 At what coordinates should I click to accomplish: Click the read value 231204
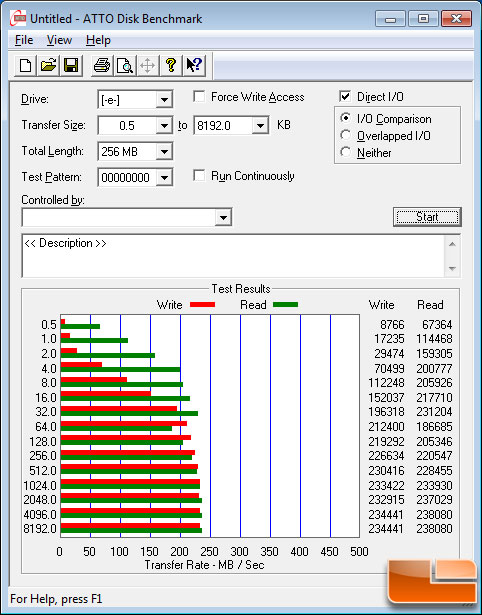tap(434, 412)
